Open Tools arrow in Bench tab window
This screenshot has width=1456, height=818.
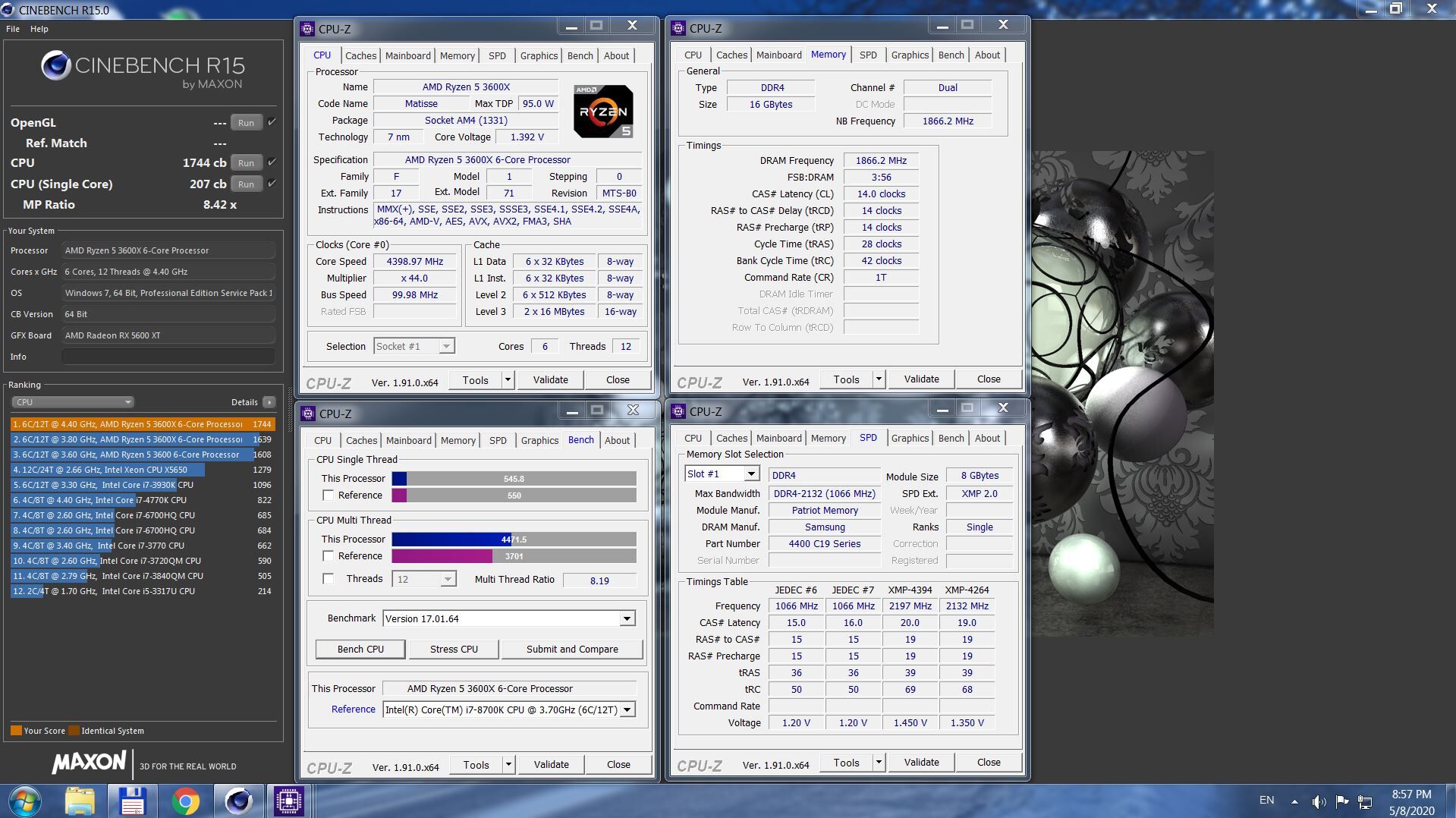pos(508,765)
